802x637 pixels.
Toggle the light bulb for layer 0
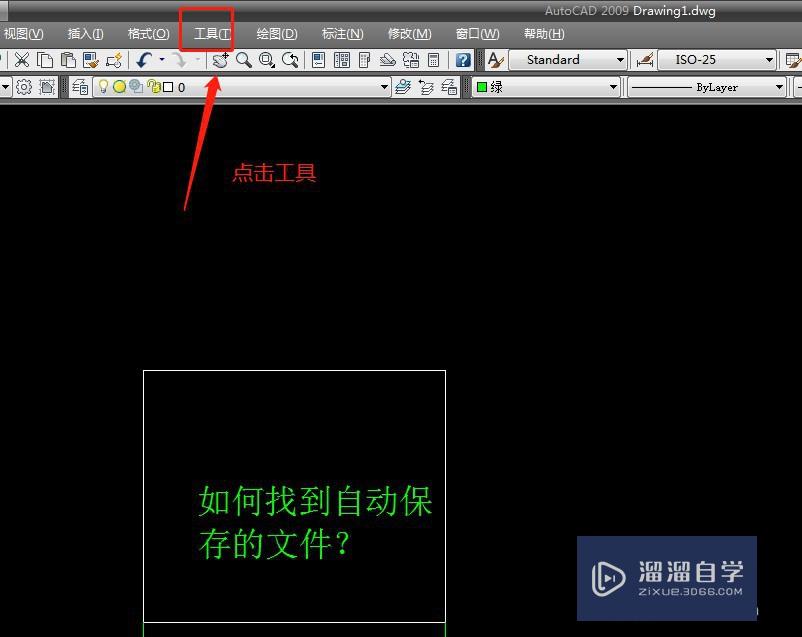[104, 86]
